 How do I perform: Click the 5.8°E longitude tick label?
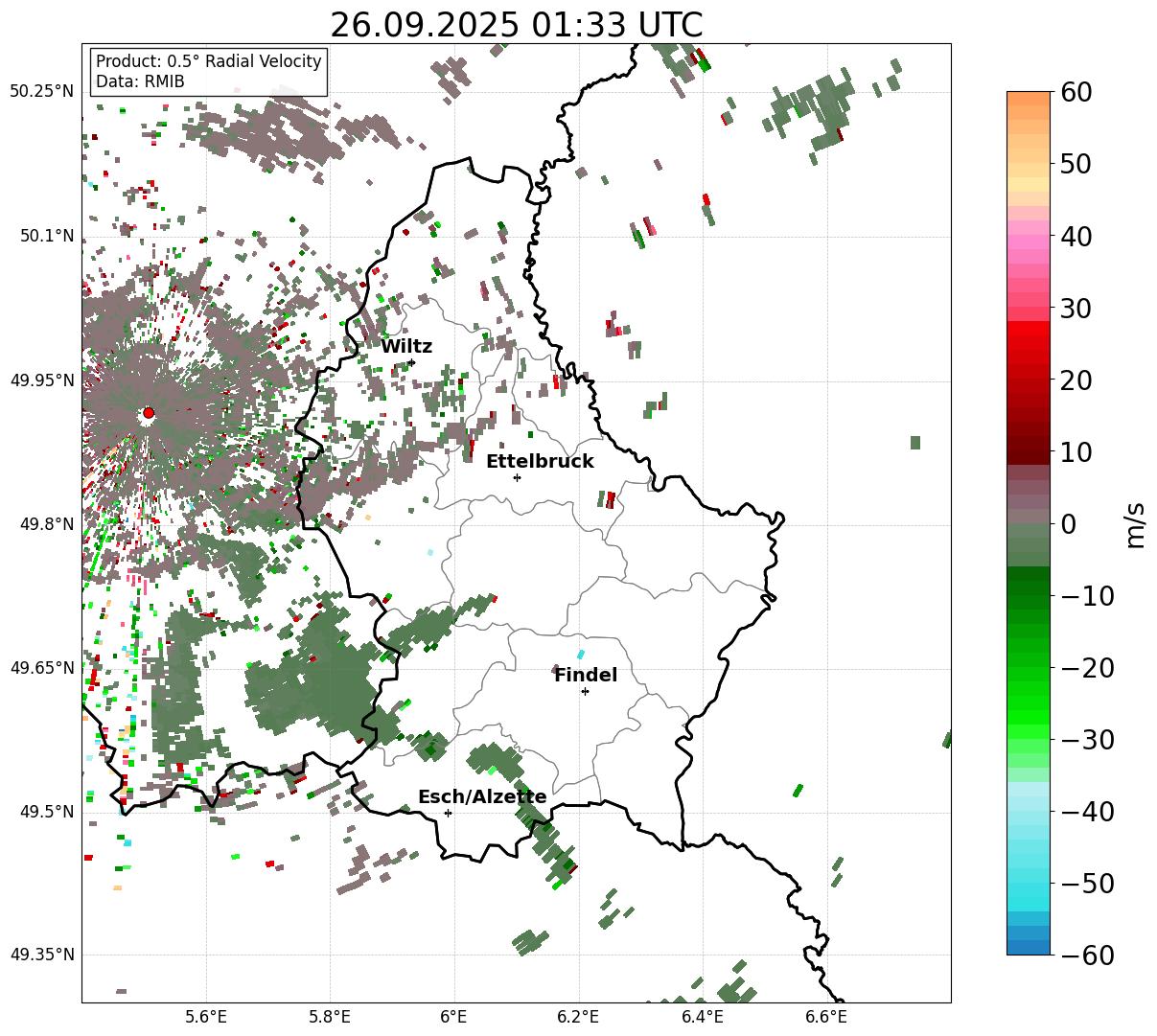[330, 1017]
